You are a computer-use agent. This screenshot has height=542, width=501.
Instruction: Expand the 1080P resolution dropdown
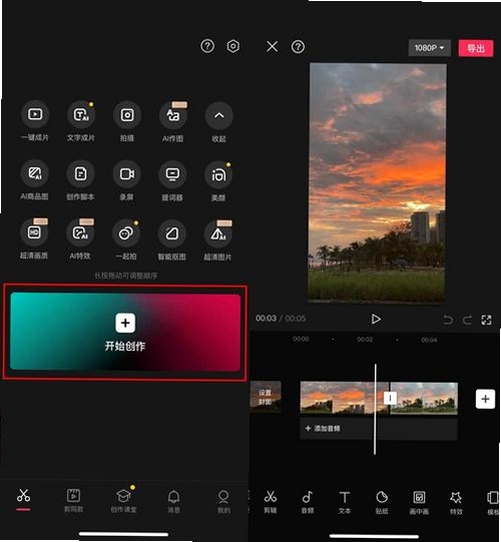pos(429,48)
